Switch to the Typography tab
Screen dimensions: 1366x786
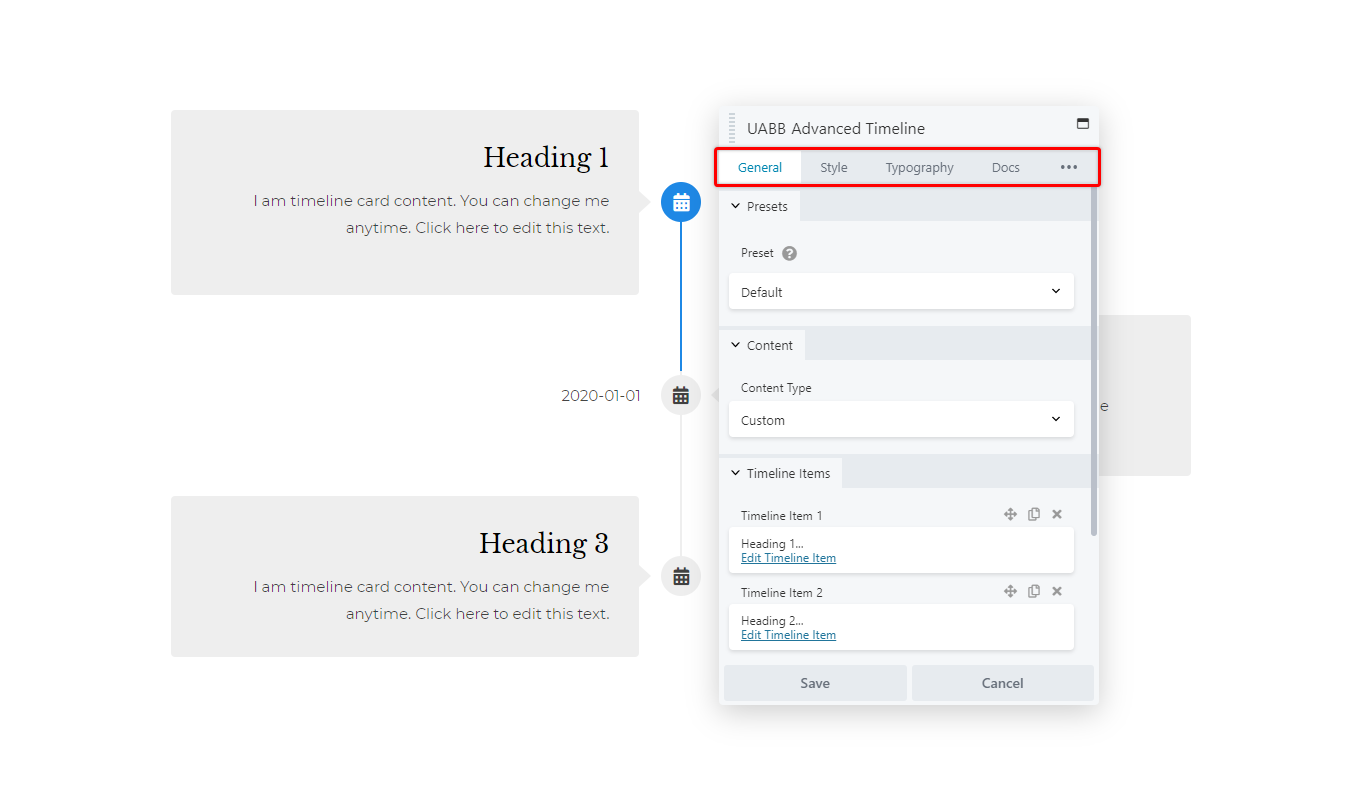pos(919,167)
